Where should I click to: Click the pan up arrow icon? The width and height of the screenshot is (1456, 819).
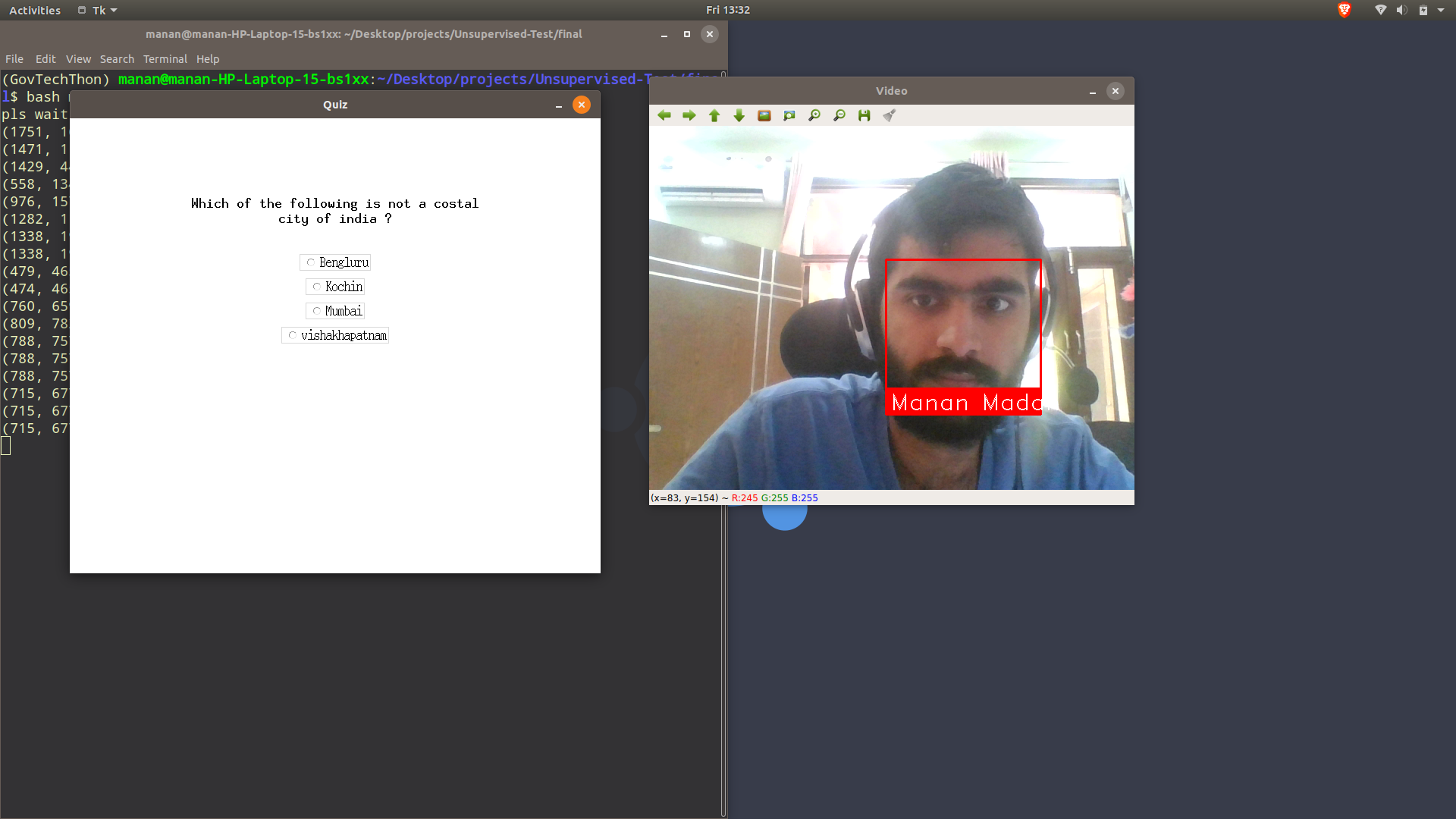(714, 115)
